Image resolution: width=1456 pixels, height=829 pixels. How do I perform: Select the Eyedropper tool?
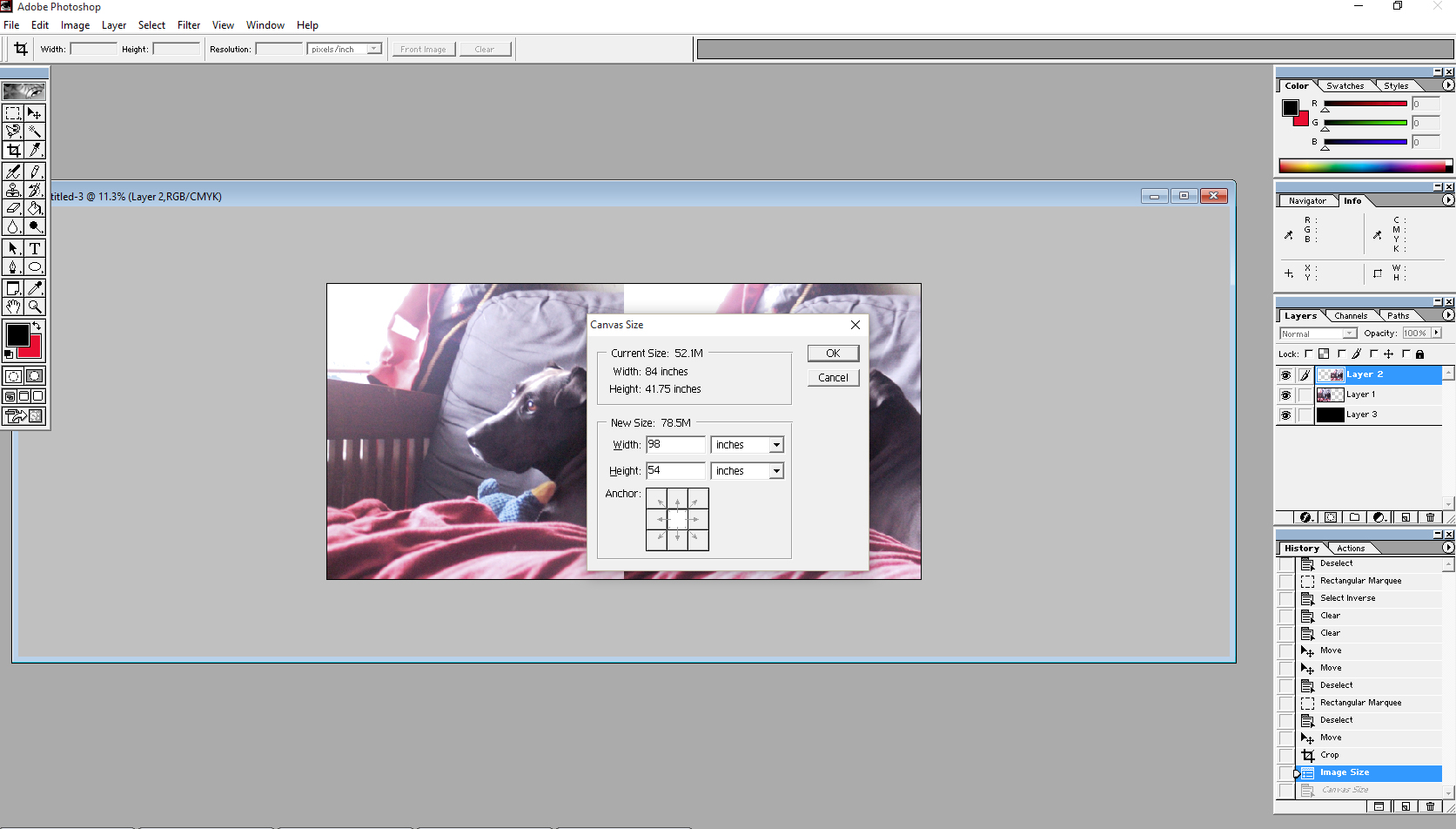35,288
